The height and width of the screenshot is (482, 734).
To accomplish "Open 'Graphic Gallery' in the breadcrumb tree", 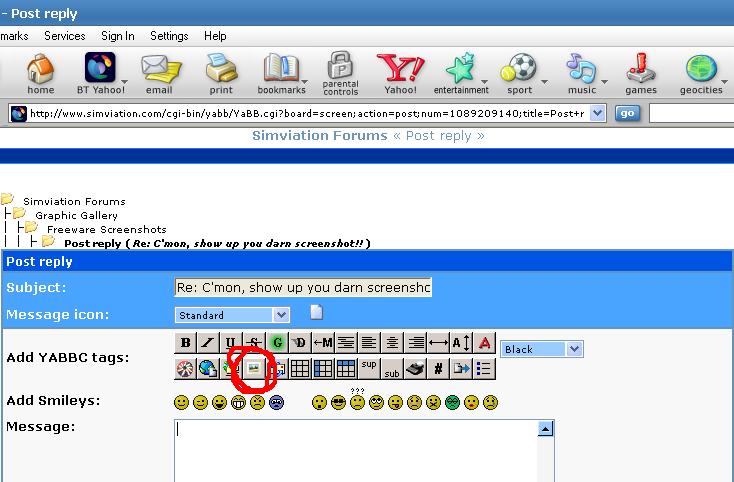I will (x=76, y=216).
